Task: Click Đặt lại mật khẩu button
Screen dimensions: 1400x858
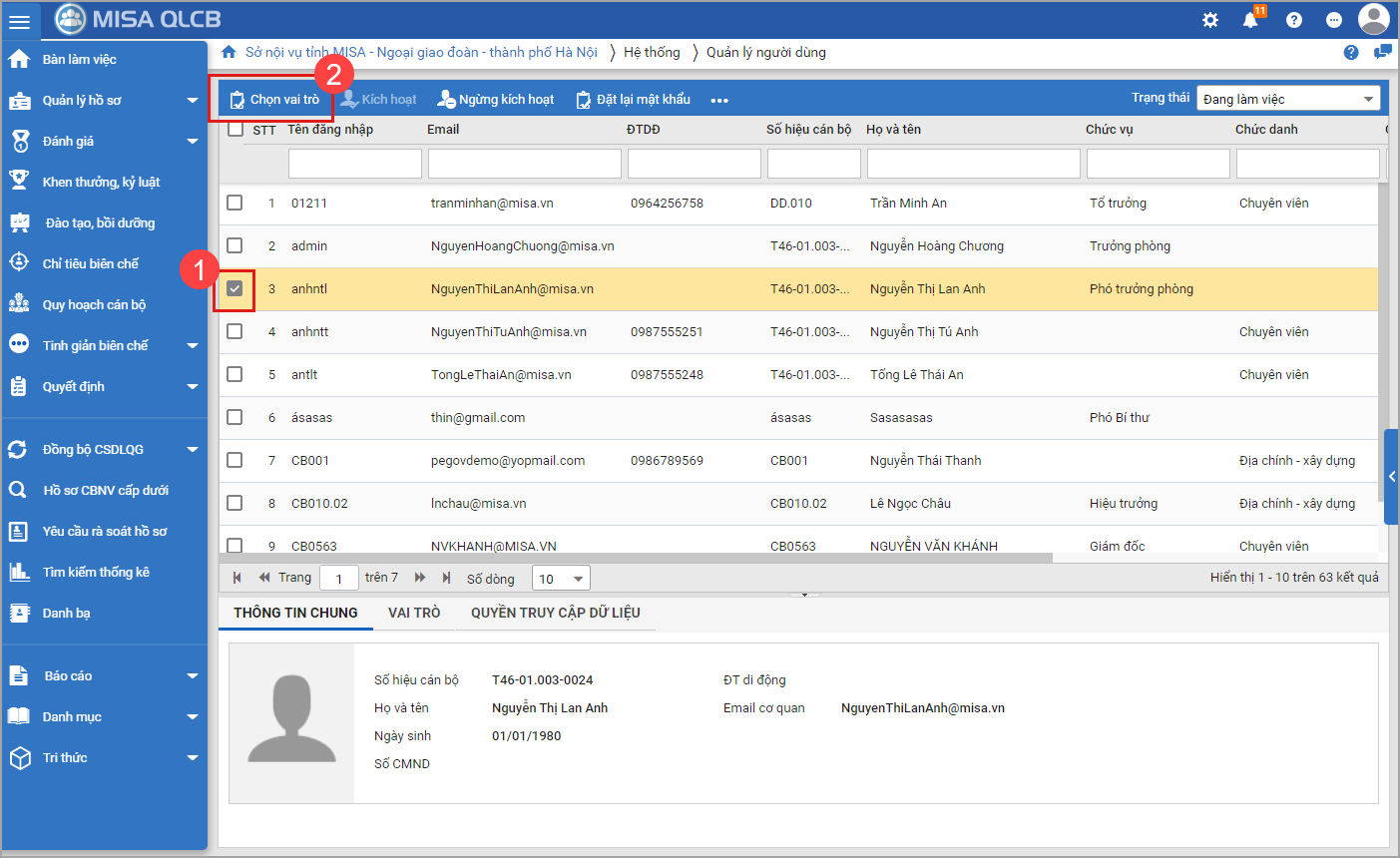Action: [x=634, y=99]
